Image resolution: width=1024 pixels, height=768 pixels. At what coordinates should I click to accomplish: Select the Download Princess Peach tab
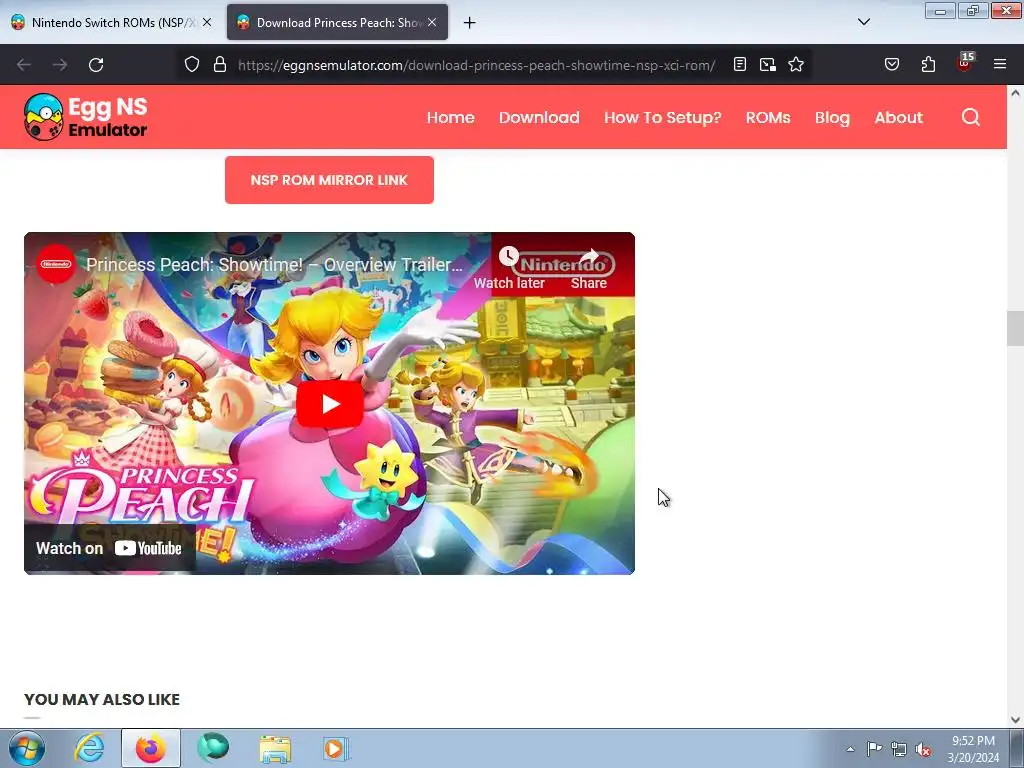337,23
